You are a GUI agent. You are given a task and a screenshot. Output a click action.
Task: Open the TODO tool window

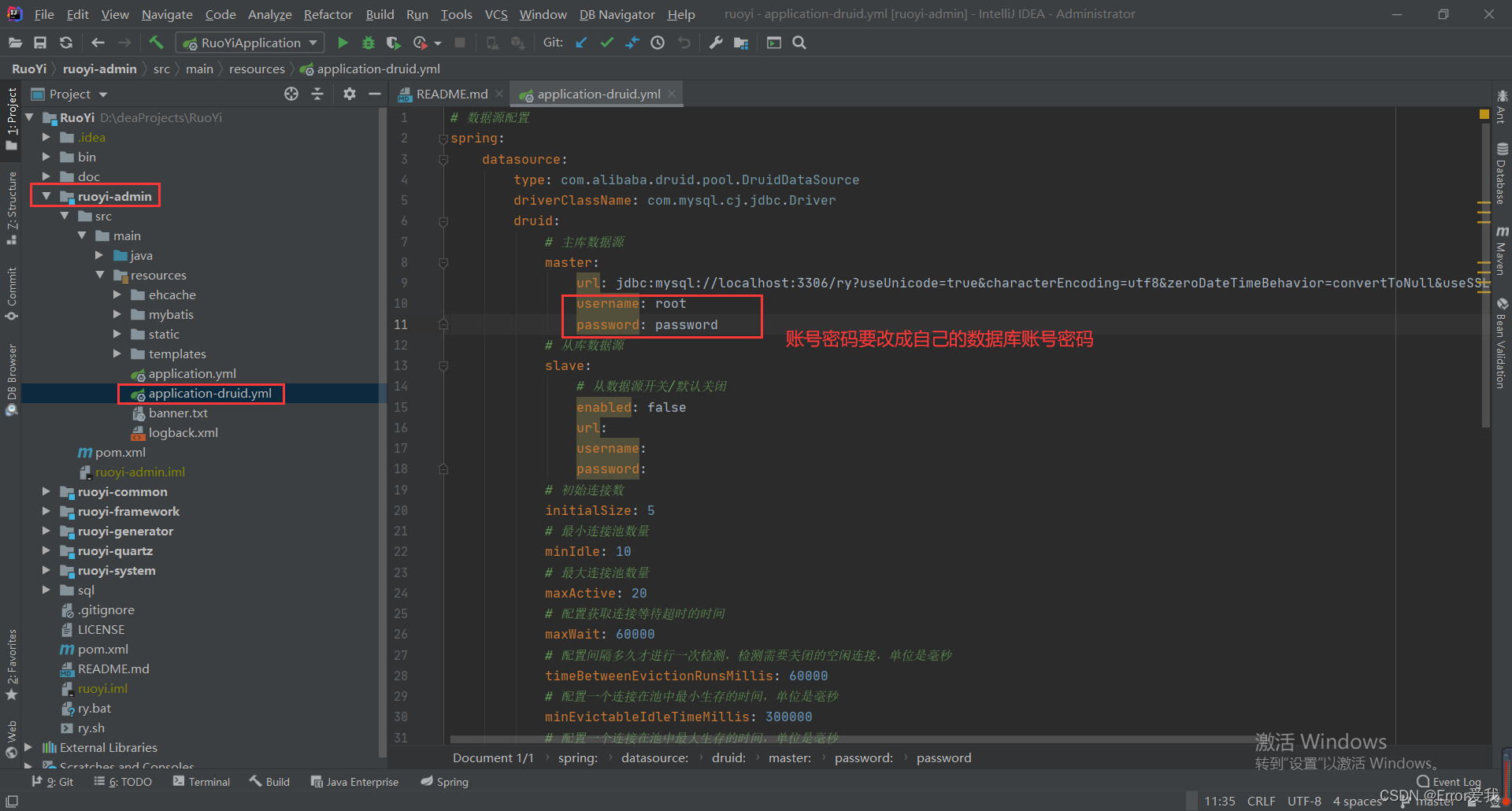[123, 782]
